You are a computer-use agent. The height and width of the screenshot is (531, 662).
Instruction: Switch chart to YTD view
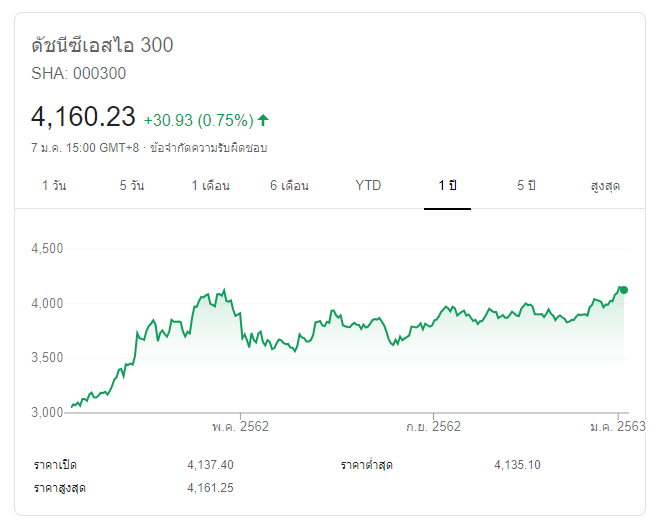(368, 186)
